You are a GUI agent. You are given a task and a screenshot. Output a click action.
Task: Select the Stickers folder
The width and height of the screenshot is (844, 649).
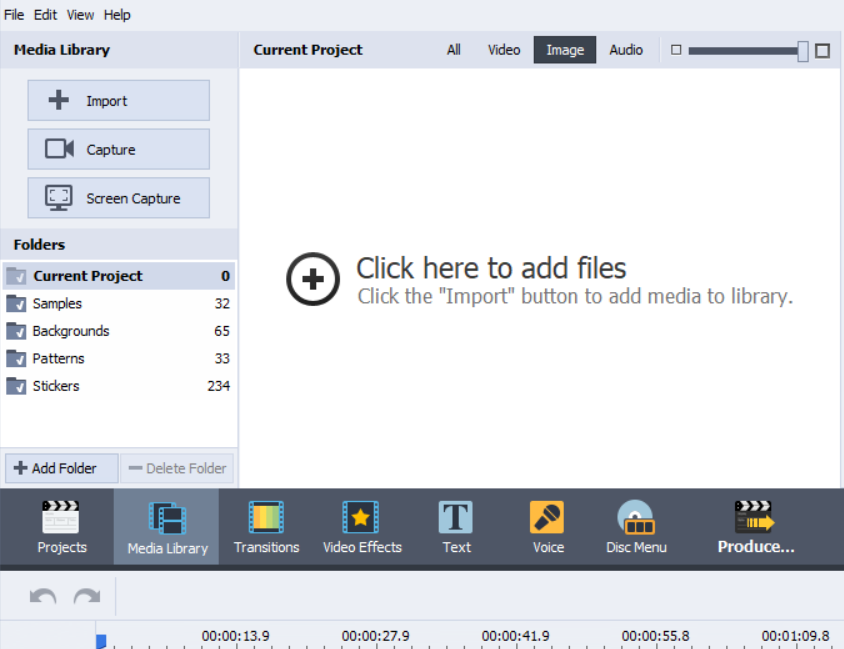(118, 386)
